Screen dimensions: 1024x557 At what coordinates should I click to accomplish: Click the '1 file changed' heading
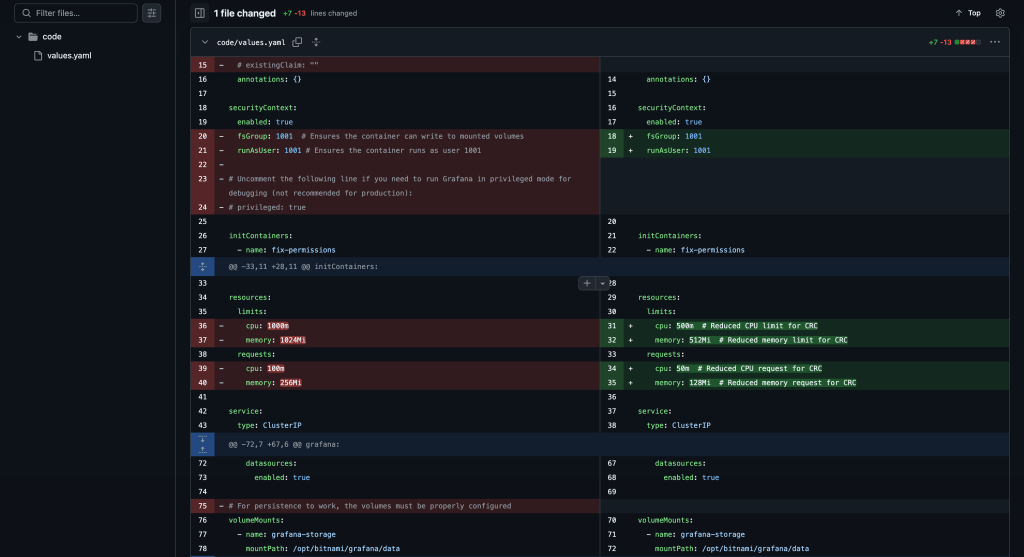244,13
